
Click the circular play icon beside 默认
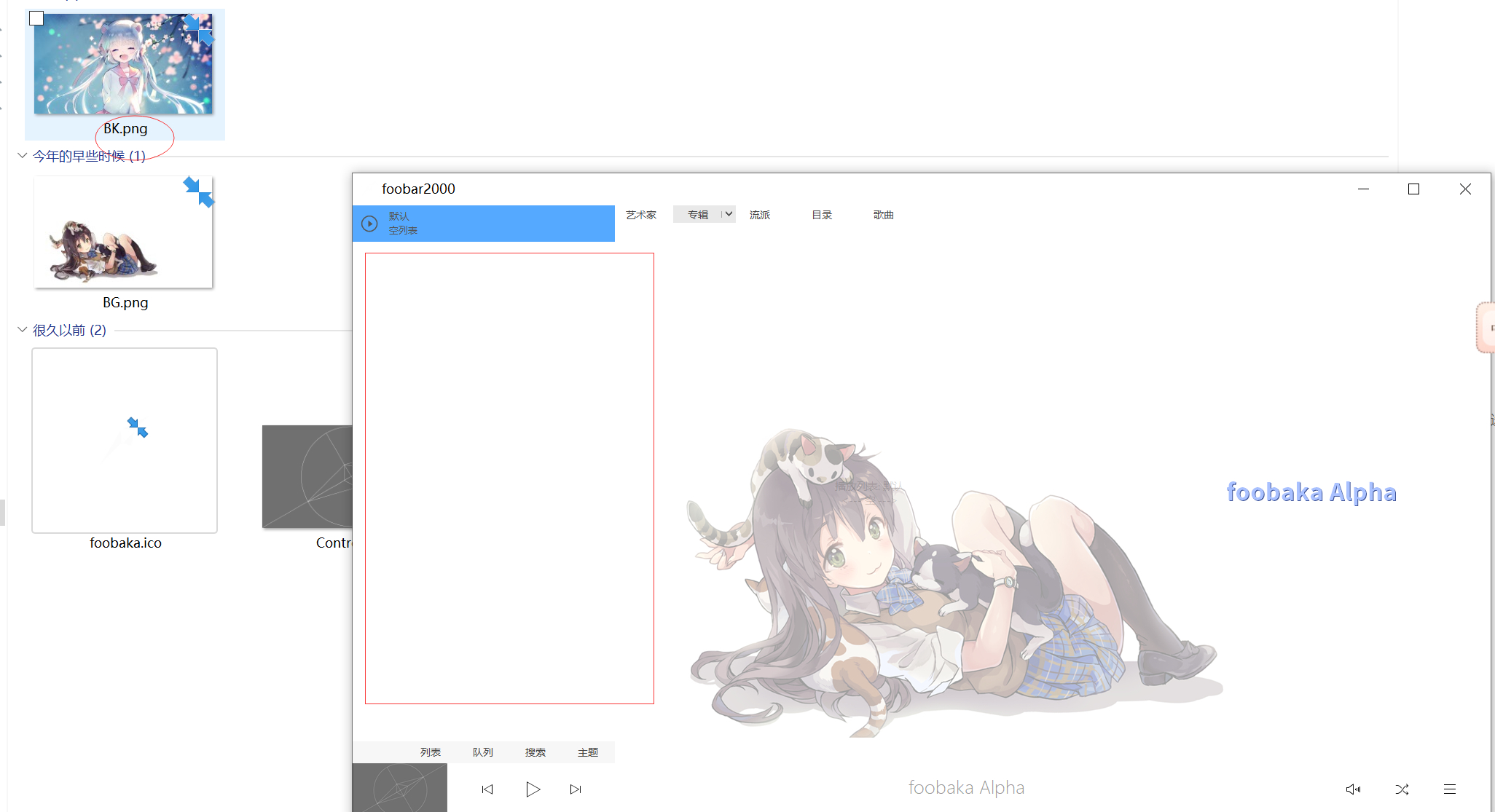(369, 224)
